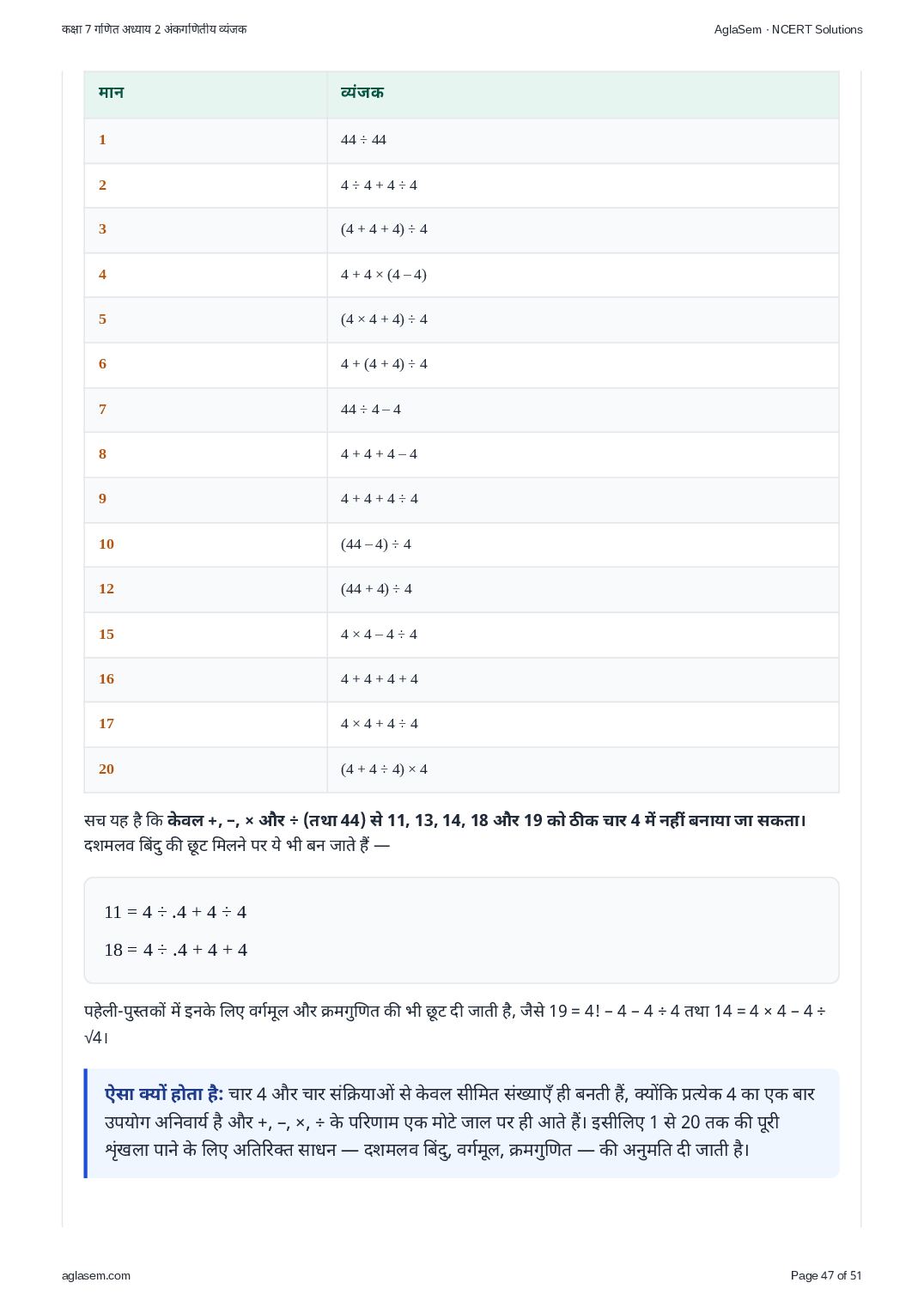Click equation 11 = 4 ÷ .4 + 4 ÷ 4

point(175,912)
